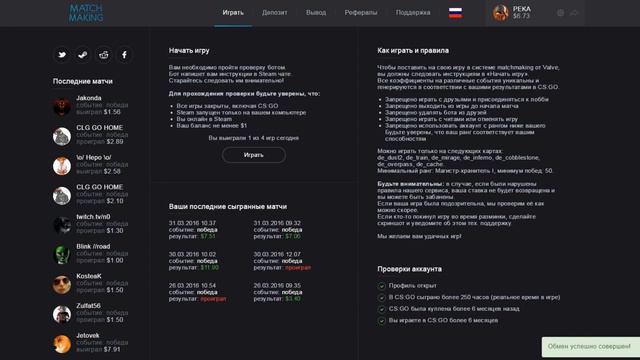The image size is (640, 360).
Task: Click checkmark for 'CS:GO была куплена' check
Action: click(382, 309)
